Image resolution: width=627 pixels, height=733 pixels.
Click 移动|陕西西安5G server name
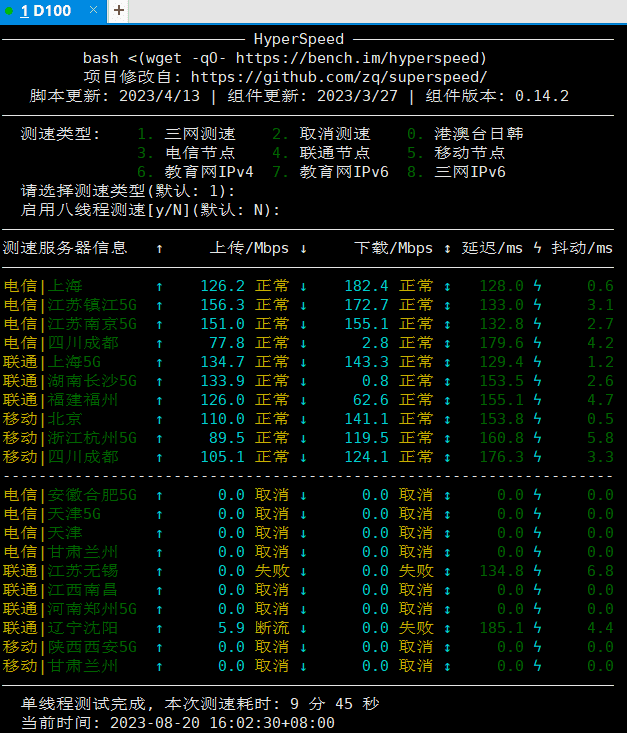[70, 647]
